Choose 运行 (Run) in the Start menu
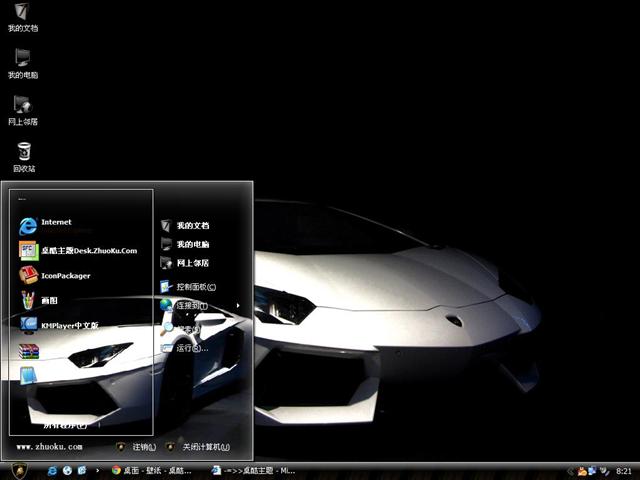This screenshot has height=480, width=640. coord(191,348)
